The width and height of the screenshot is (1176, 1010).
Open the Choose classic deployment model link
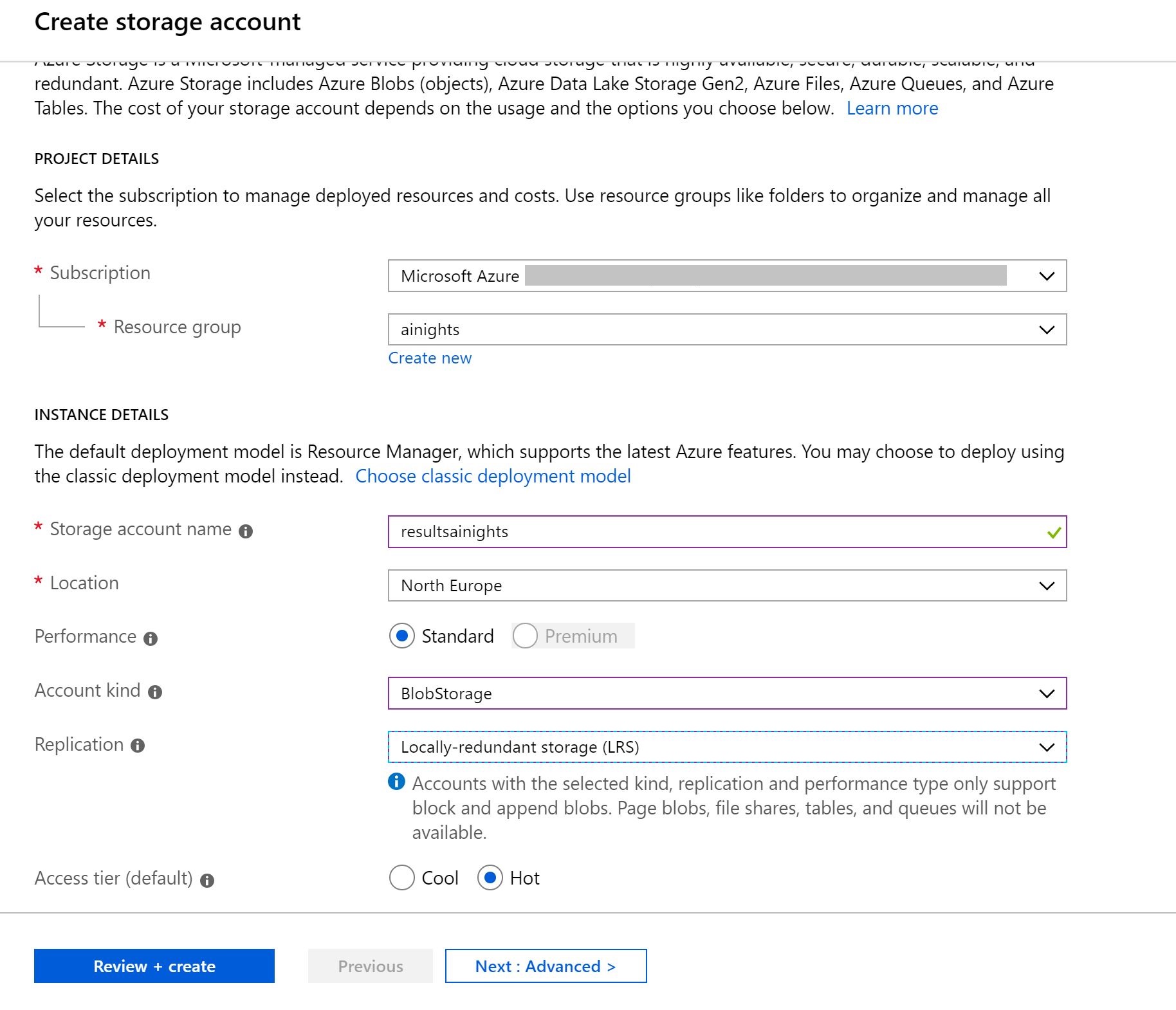coord(493,476)
